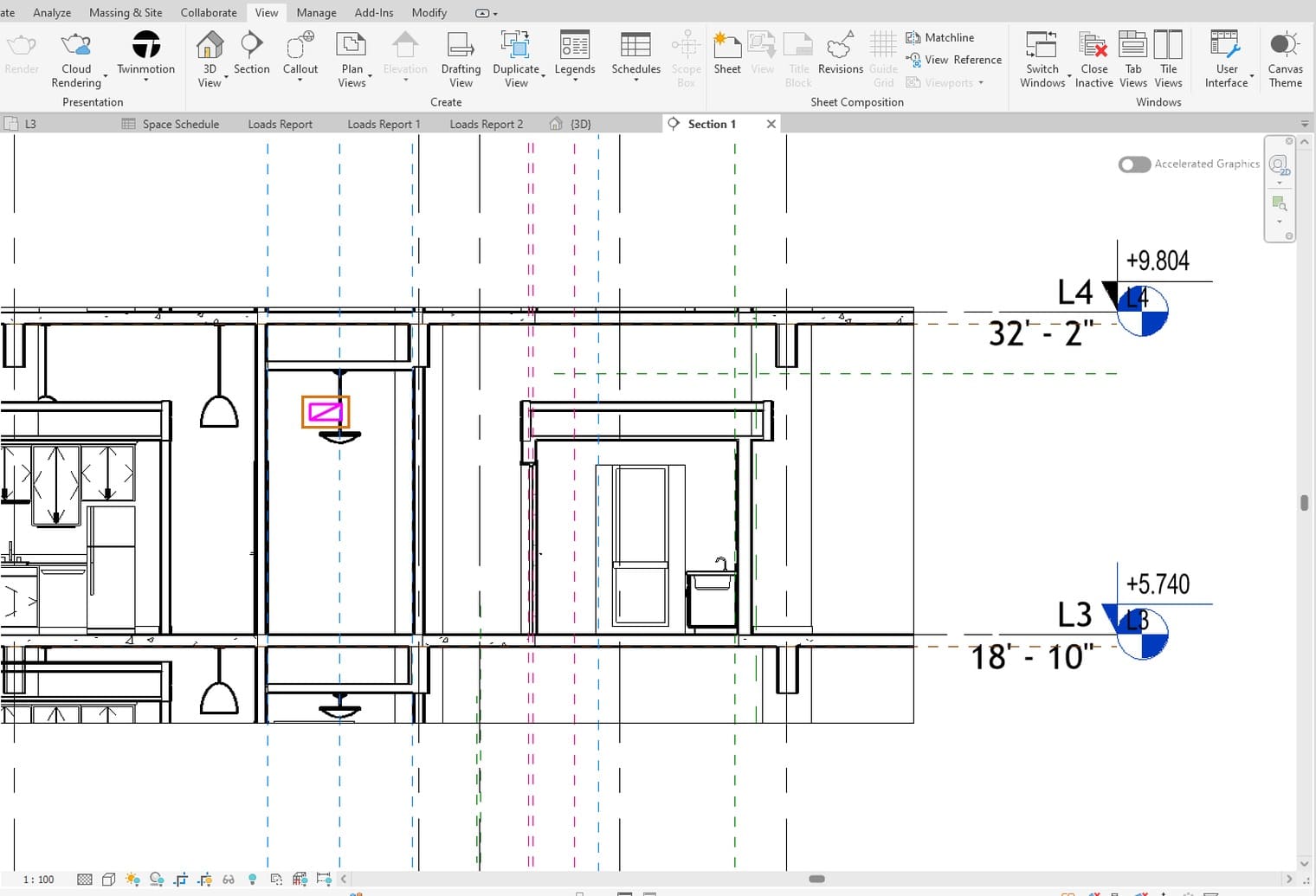The image size is (1316, 896).
Task: Click the Zoom Region navigation icon
Action: 1279,204
